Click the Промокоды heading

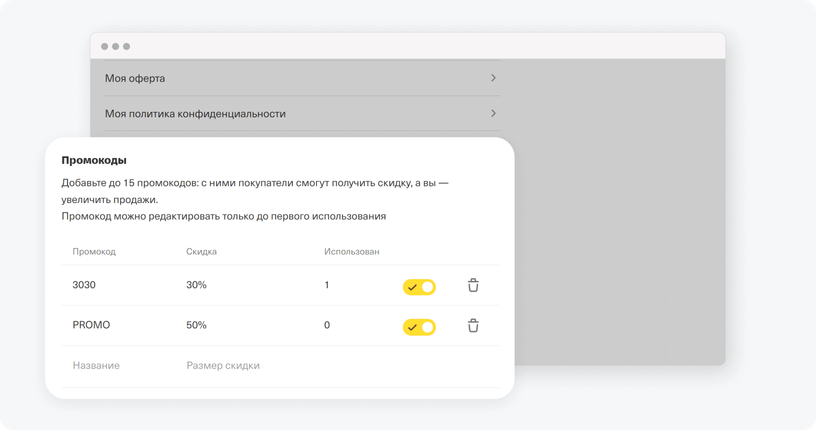pos(94,160)
